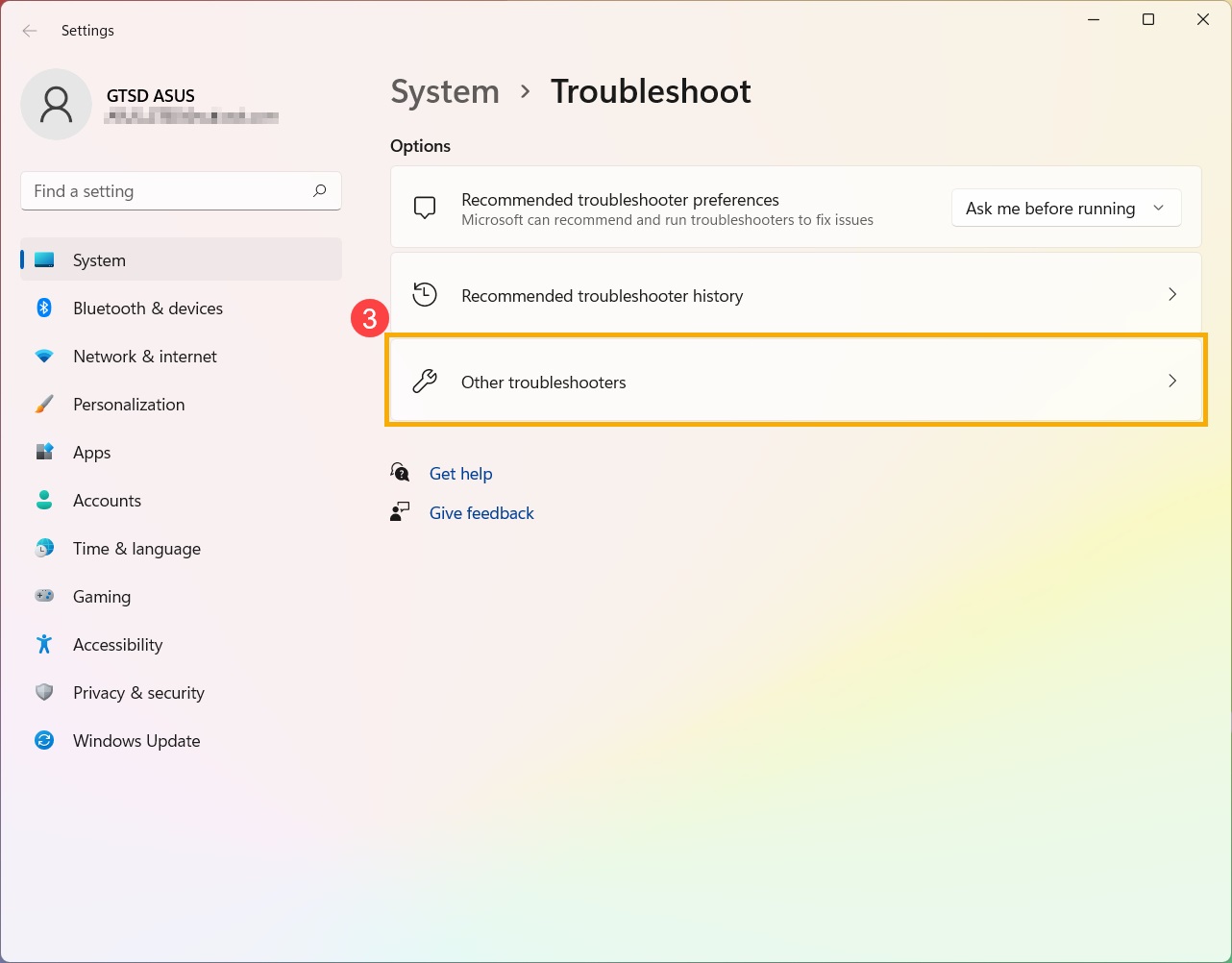
Task: Open the GTSD ASUS profile avatar
Action: pyautogui.click(x=57, y=104)
